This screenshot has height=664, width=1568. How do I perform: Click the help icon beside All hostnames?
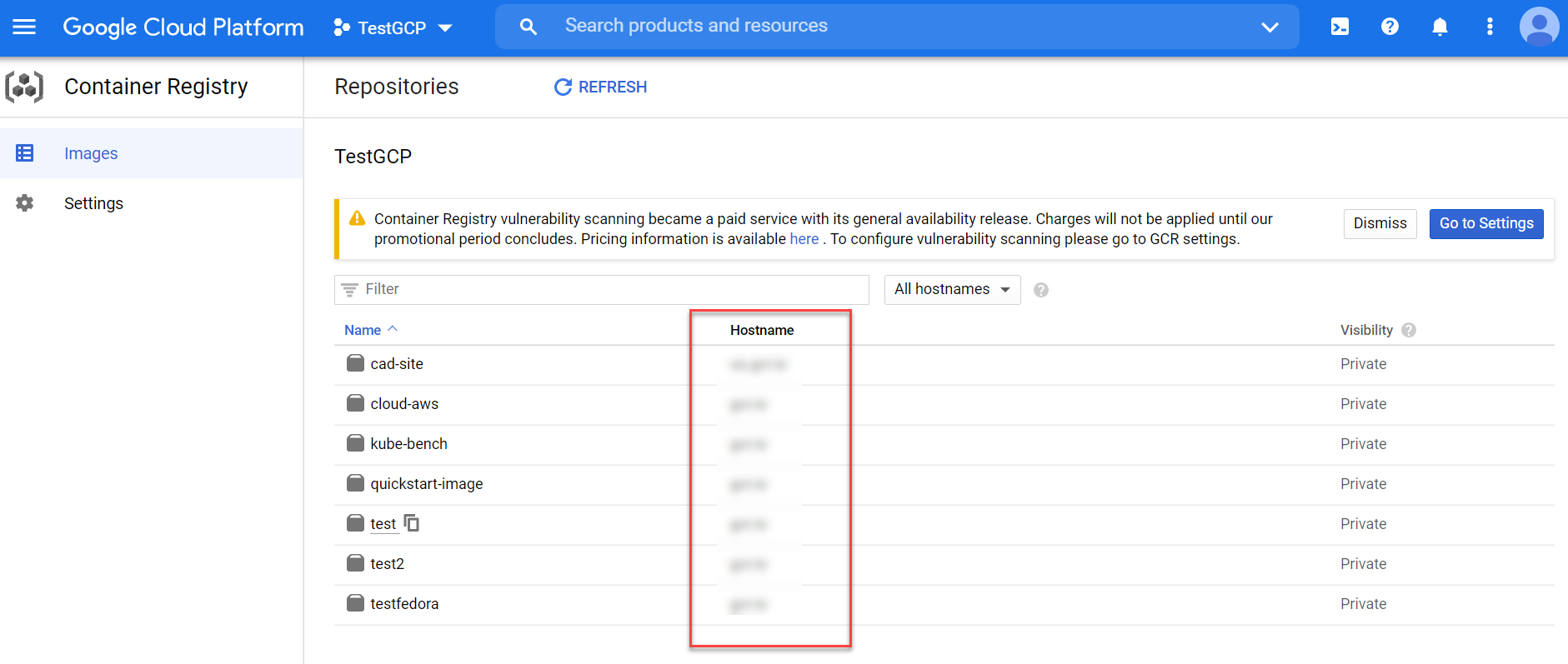1041,290
